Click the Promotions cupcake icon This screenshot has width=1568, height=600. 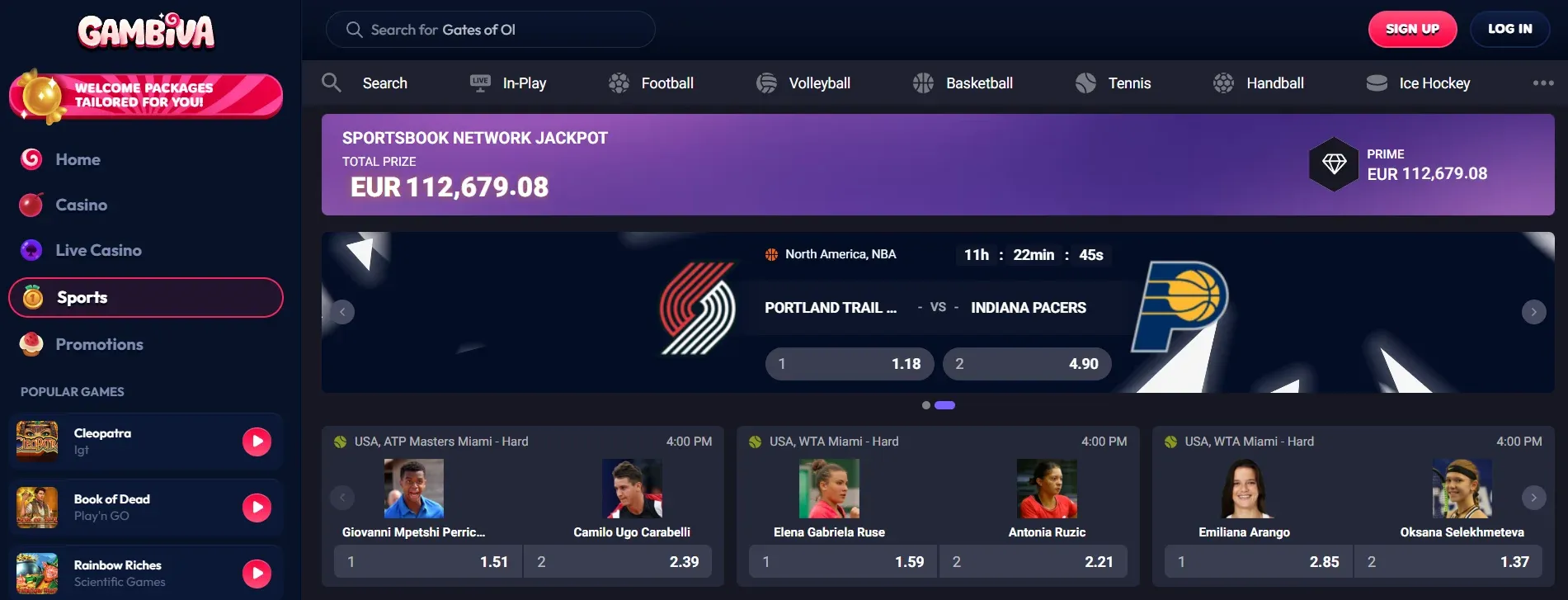click(x=31, y=344)
